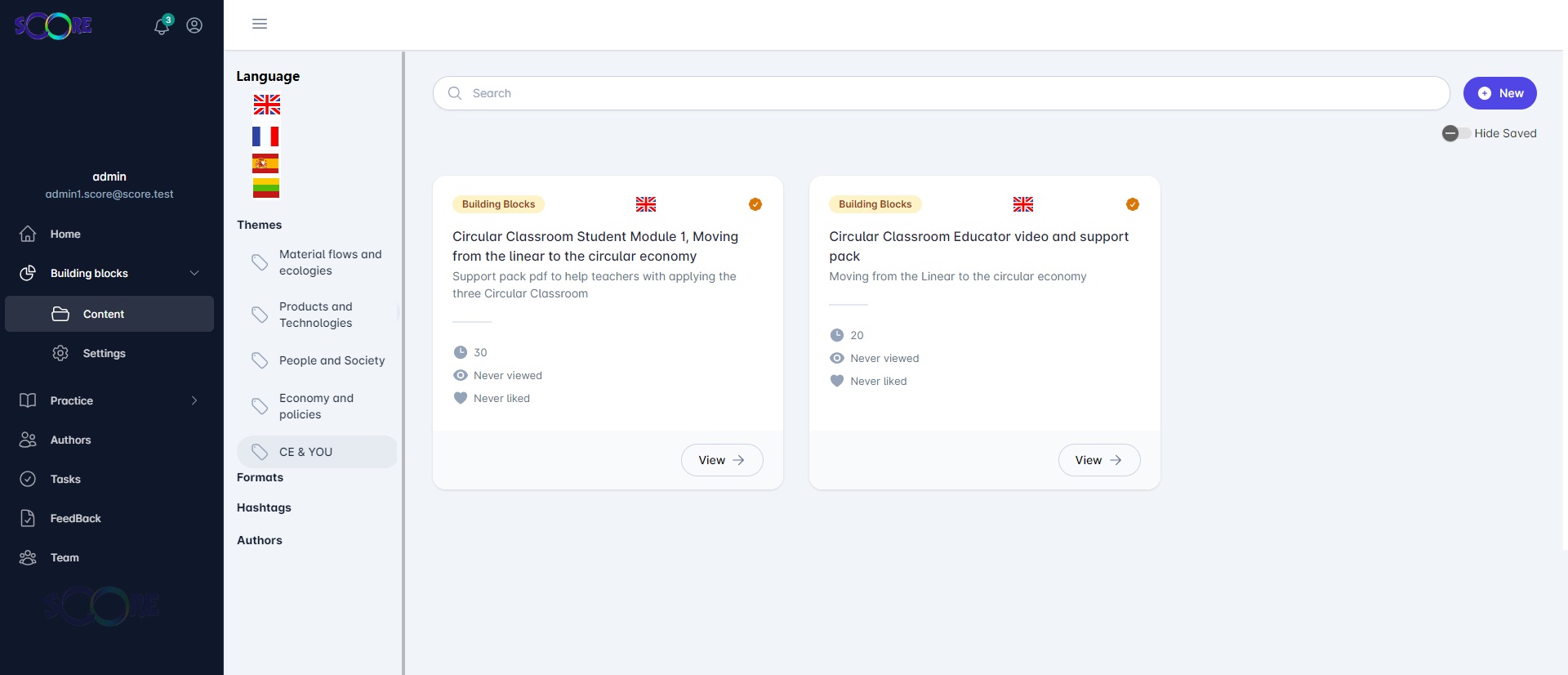Select the Lithuanian flag language filter
Viewport: 1568px width, 675px height.
(x=265, y=189)
